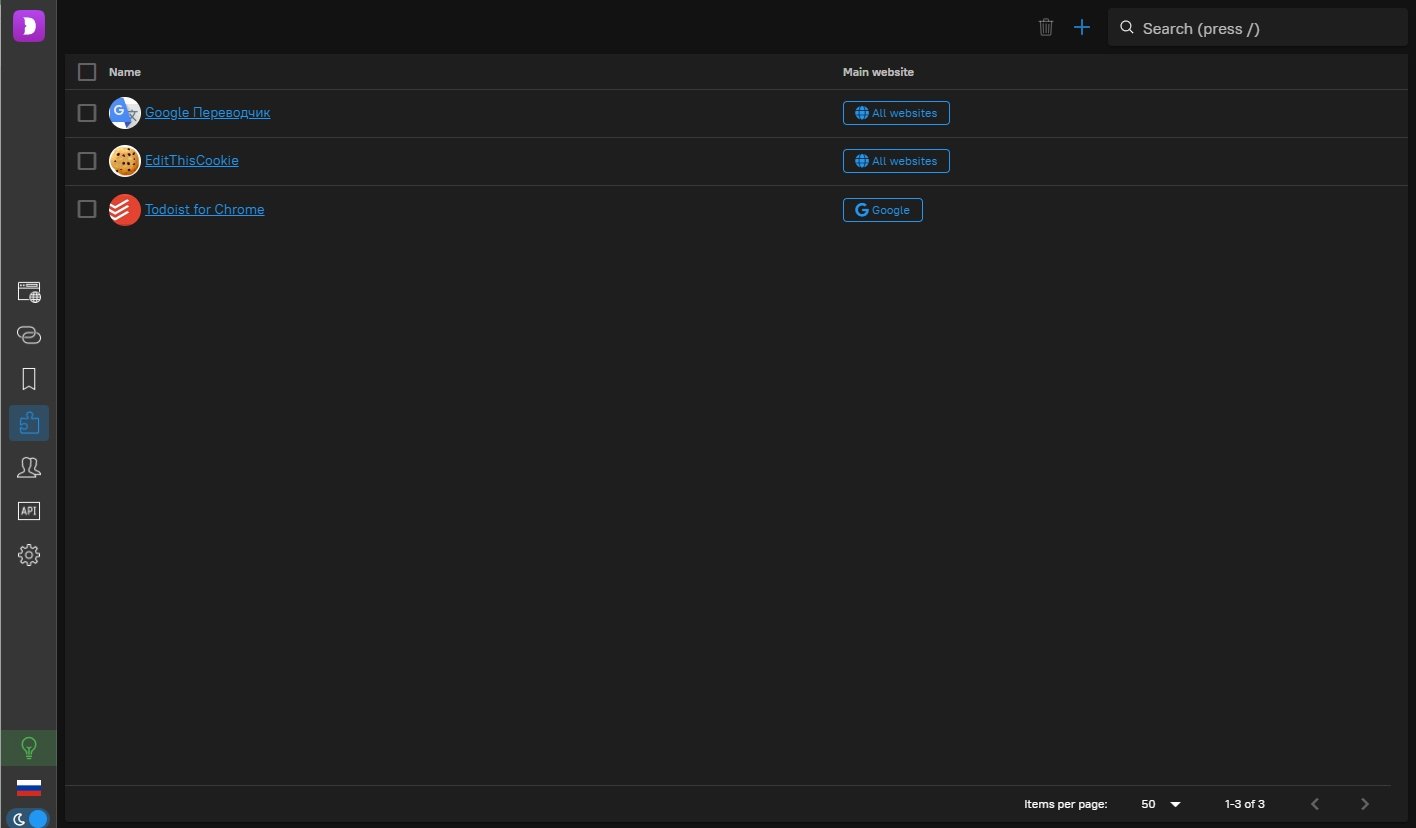Change language via the Russian flag
This screenshot has width=1416, height=828.
point(29,788)
